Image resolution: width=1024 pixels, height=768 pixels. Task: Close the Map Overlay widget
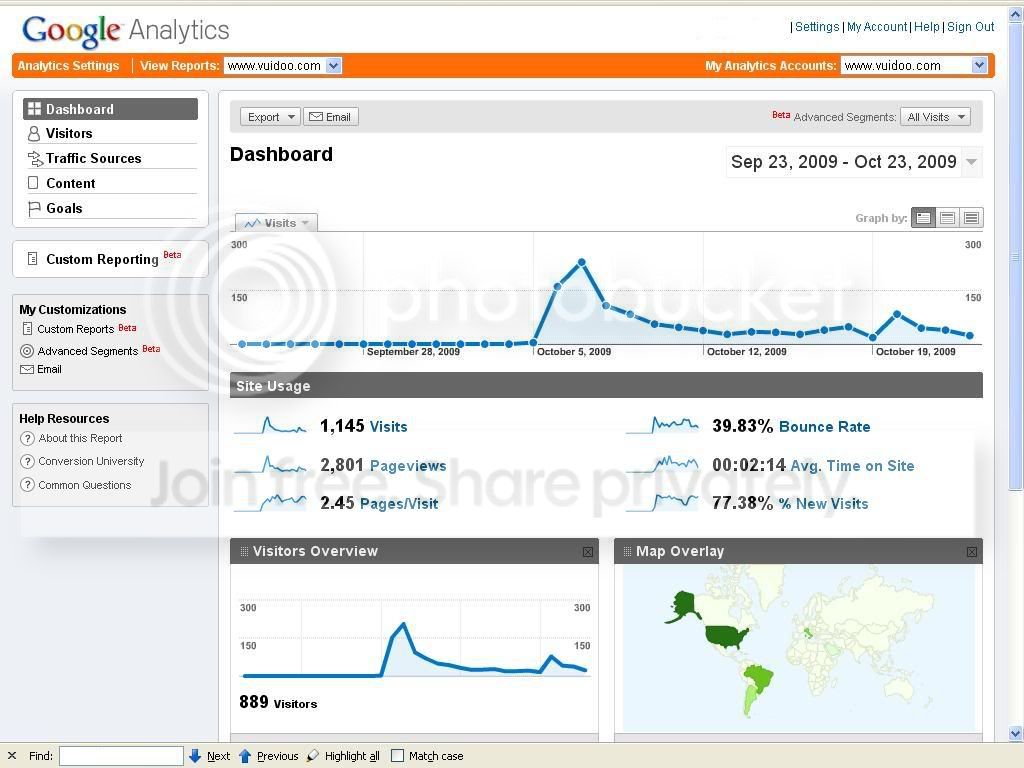coord(972,552)
